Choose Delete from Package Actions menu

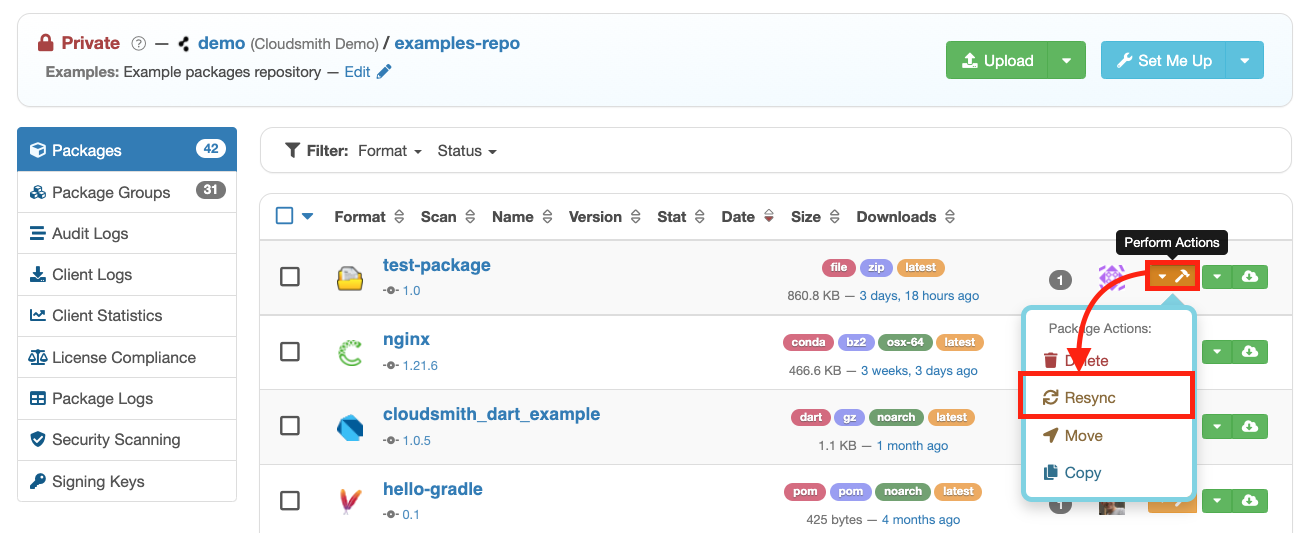click(1075, 360)
